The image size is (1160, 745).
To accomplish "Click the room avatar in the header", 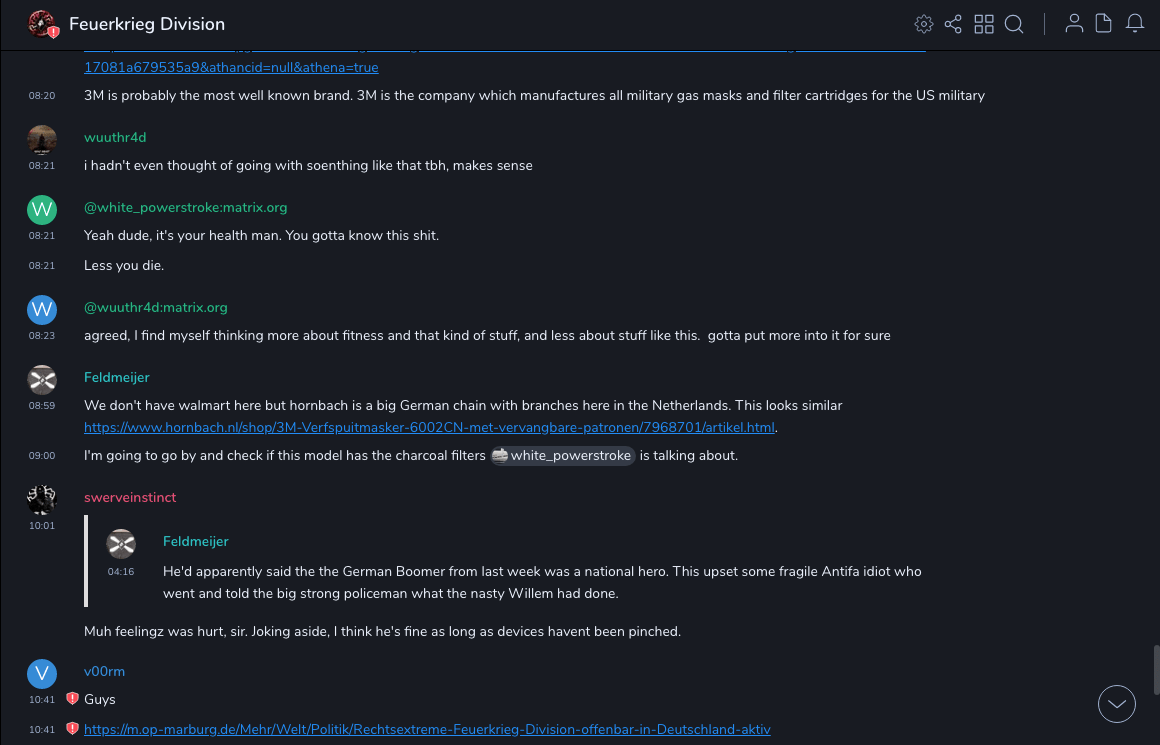I will click(x=42, y=24).
